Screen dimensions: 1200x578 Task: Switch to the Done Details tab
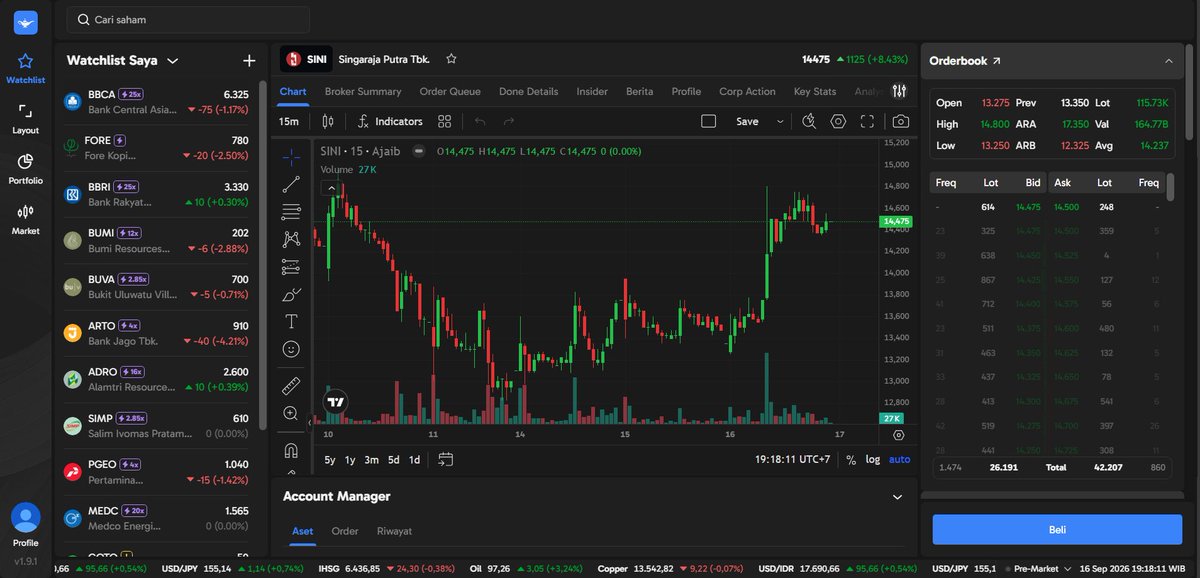click(x=528, y=91)
